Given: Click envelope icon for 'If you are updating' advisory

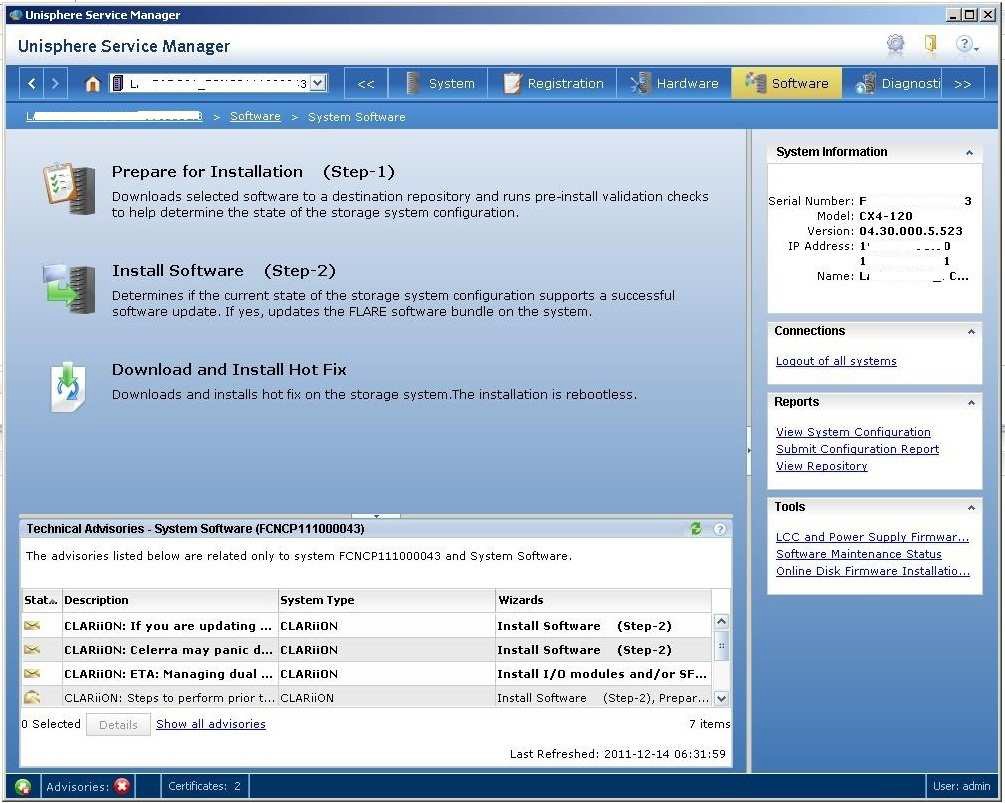Looking at the screenshot, I should click(32, 625).
